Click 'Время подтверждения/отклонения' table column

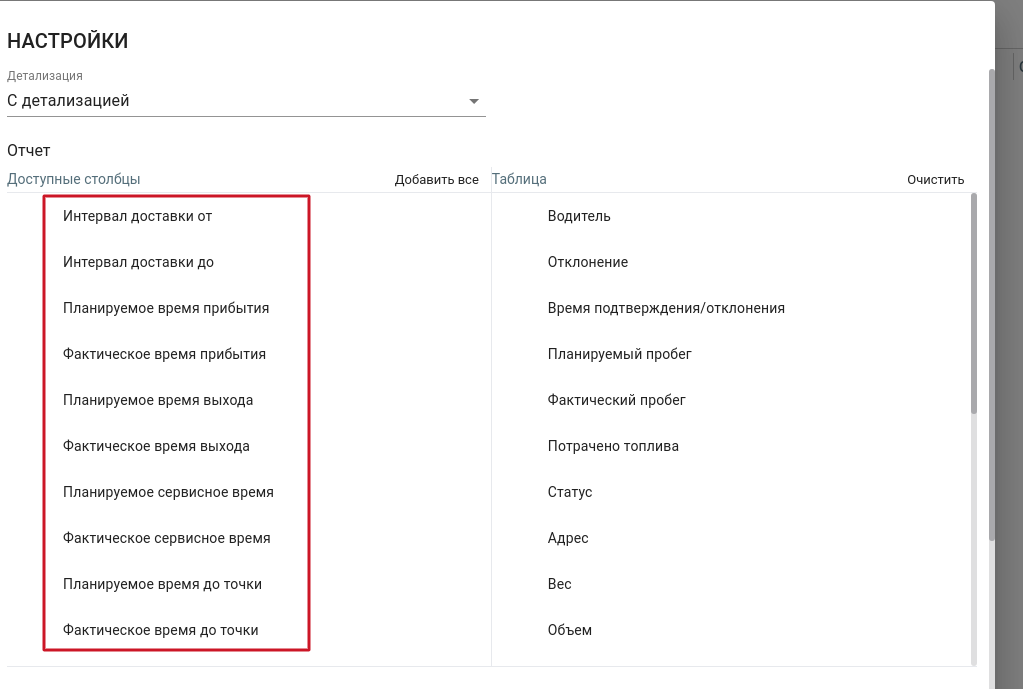point(666,308)
